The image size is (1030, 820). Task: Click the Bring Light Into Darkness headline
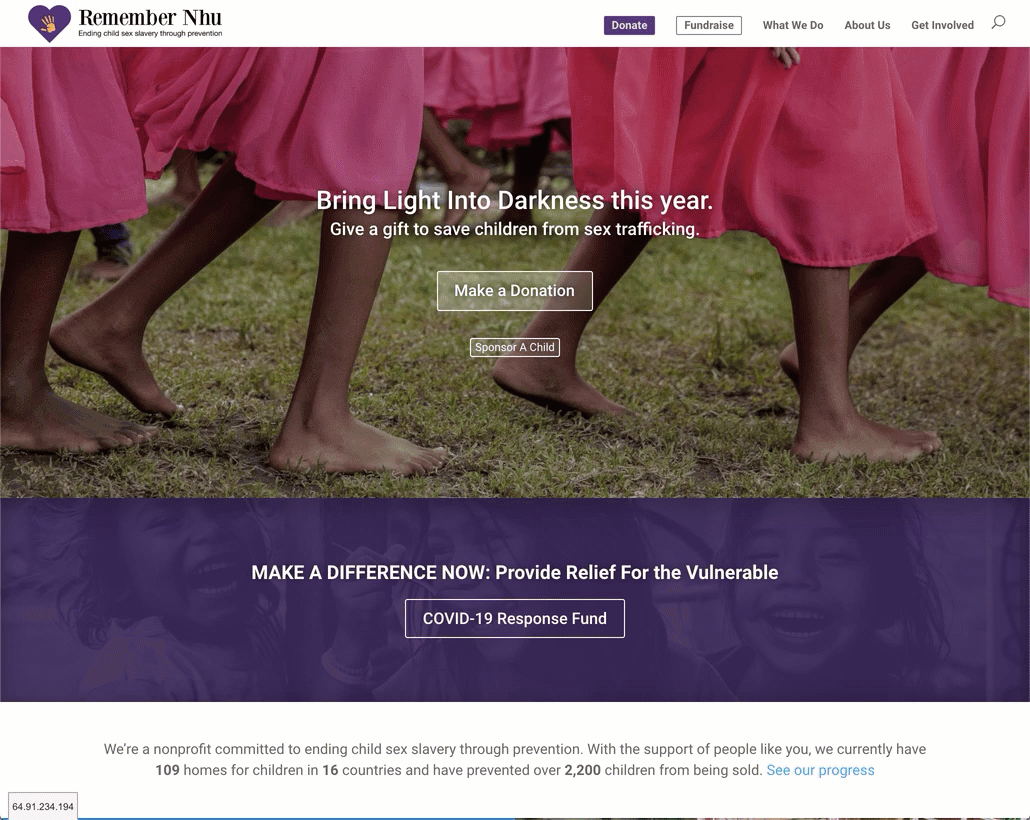[x=515, y=200]
